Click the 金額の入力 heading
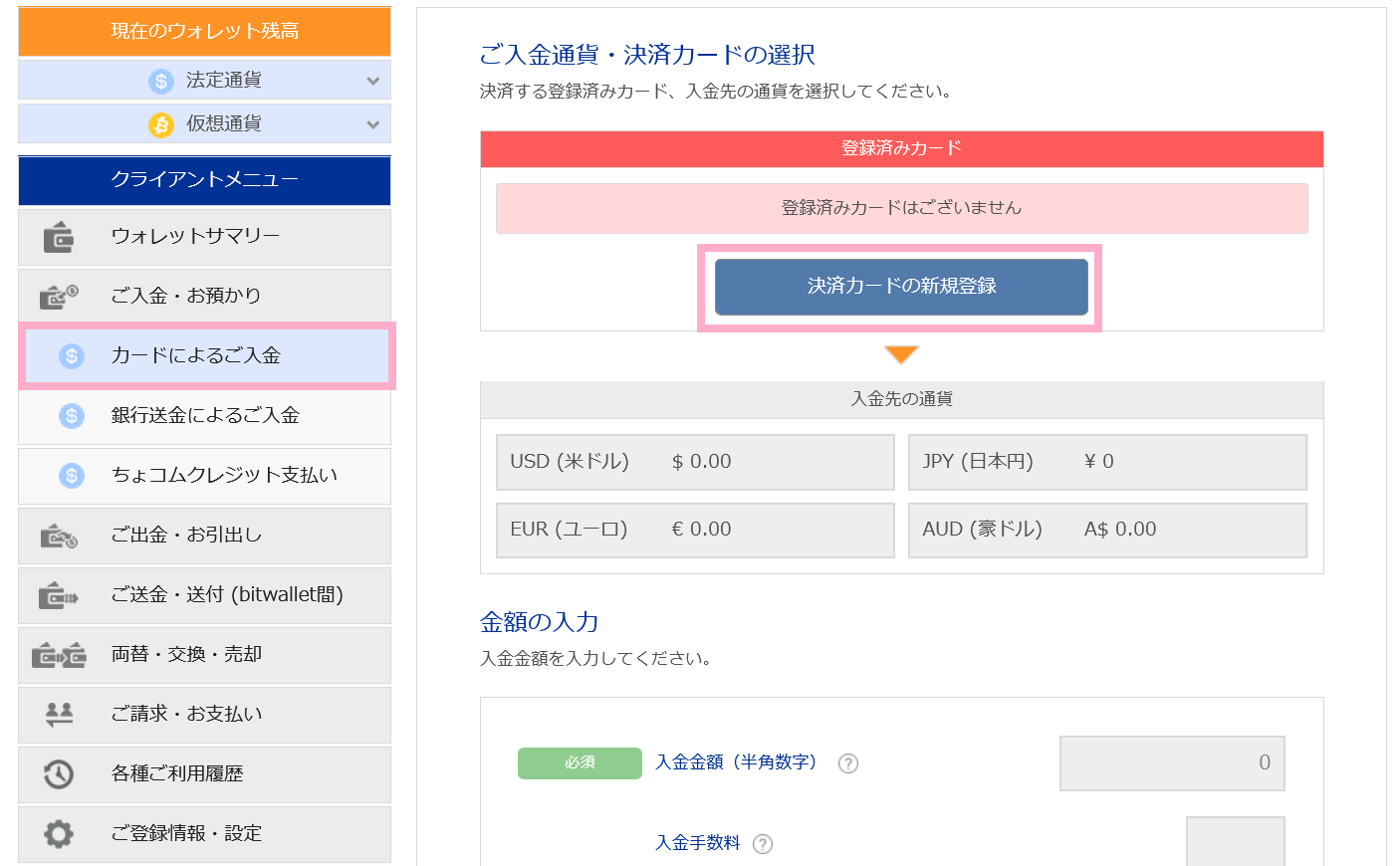This screenshot has height=866, width=1400. tap(539, 622)
